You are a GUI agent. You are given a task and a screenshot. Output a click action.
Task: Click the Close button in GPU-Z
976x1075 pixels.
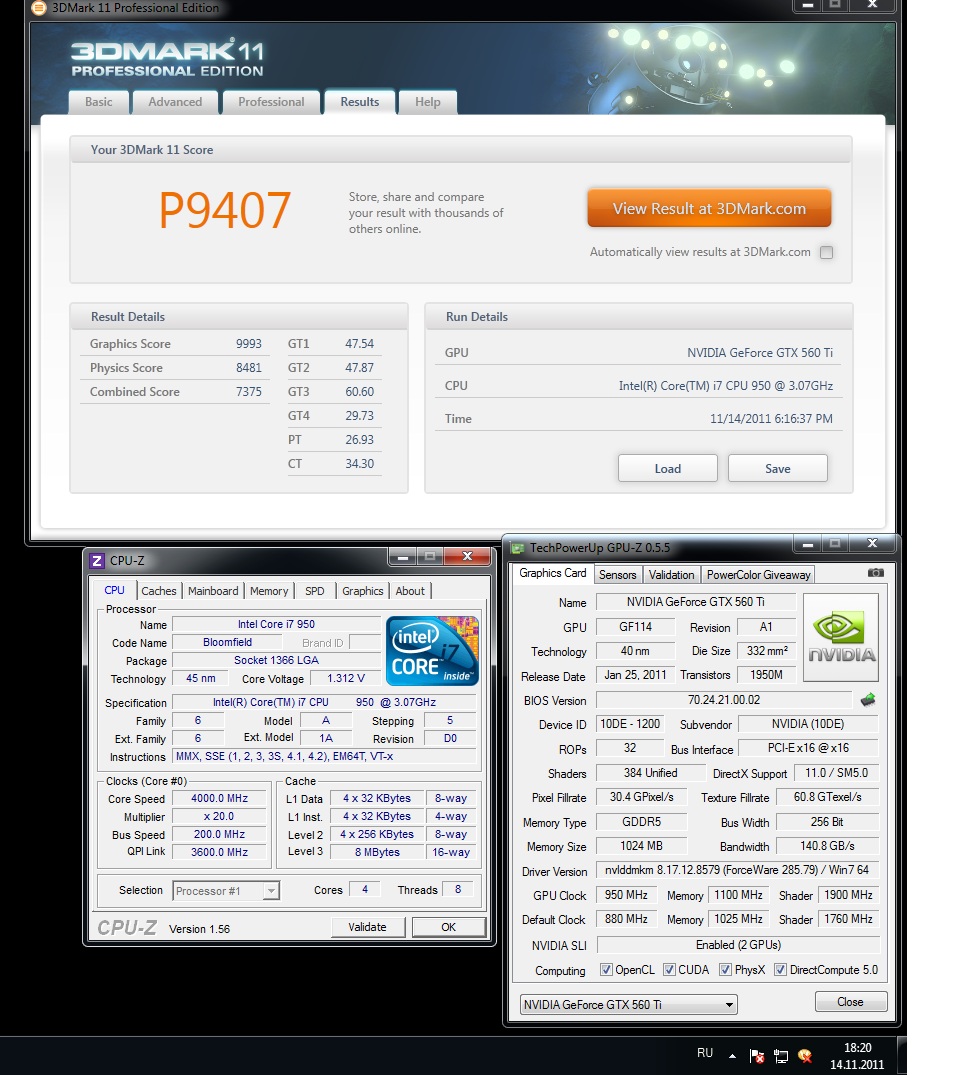click(x=851, y=1002)
